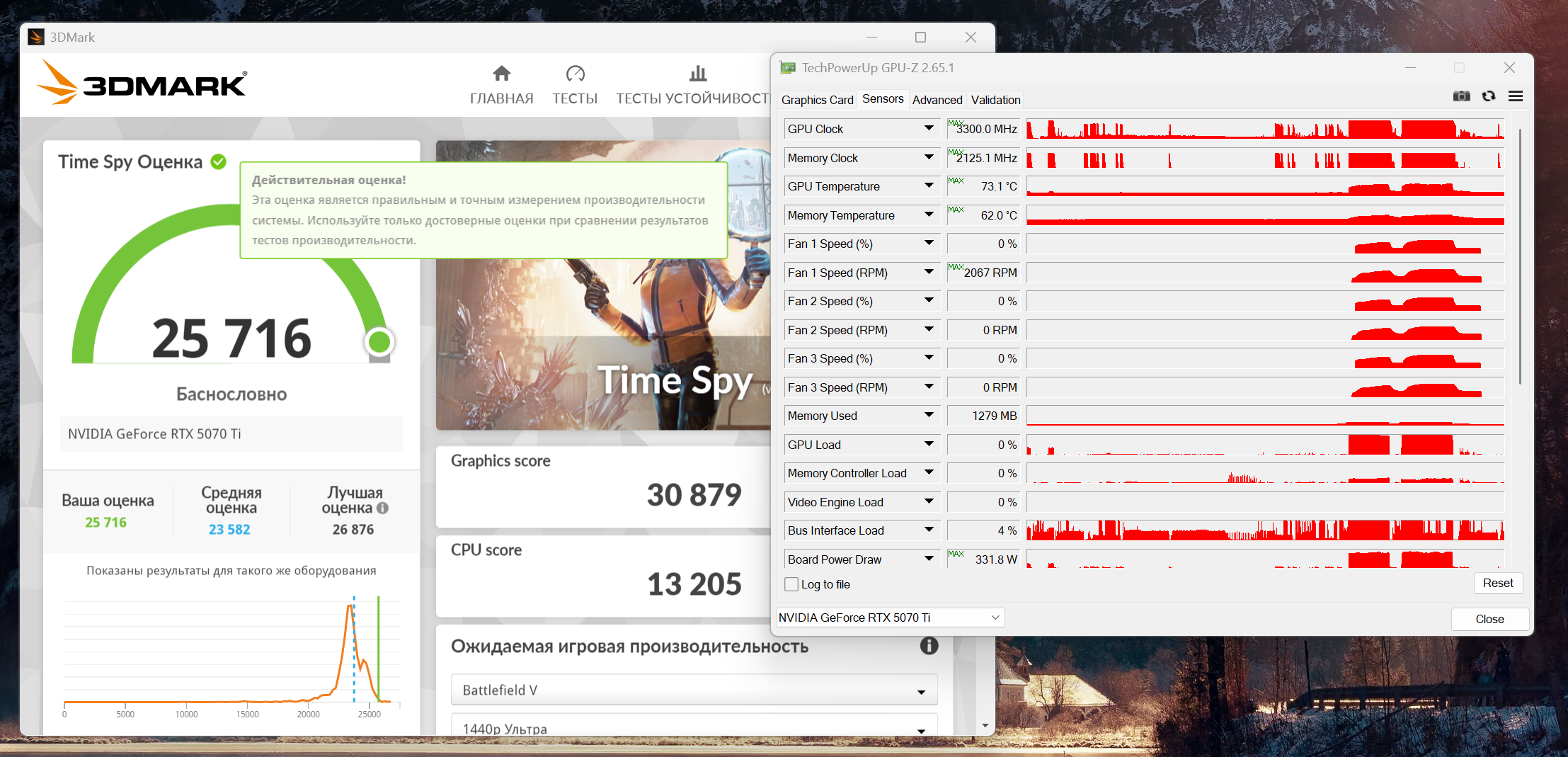The height and width of the screenshot is (757, 1568).
Task: Open the Fan 1 Speed (RPM) dropdown
Action: tap(929, 273)
